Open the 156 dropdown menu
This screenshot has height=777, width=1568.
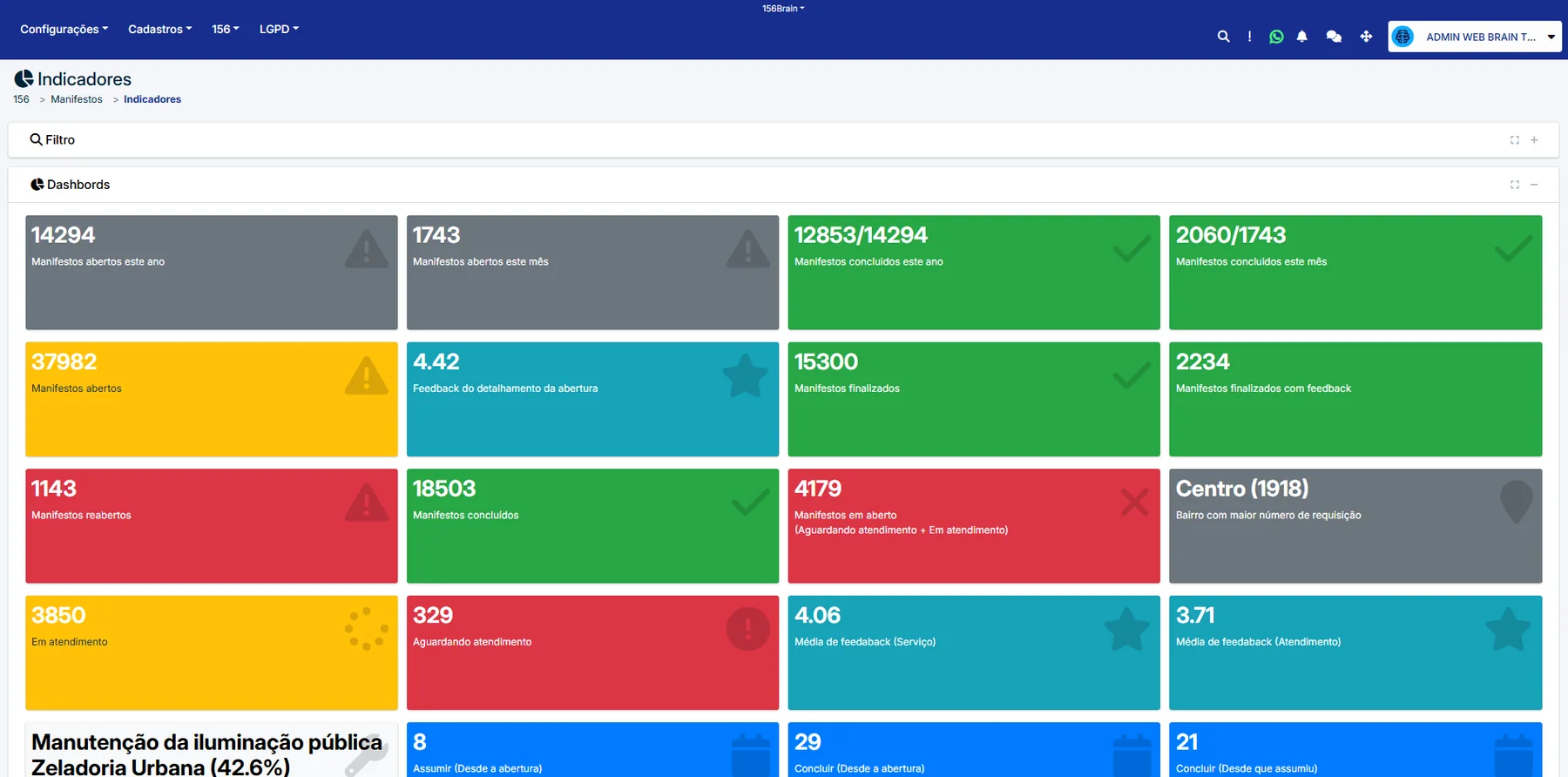pos(226,29)
